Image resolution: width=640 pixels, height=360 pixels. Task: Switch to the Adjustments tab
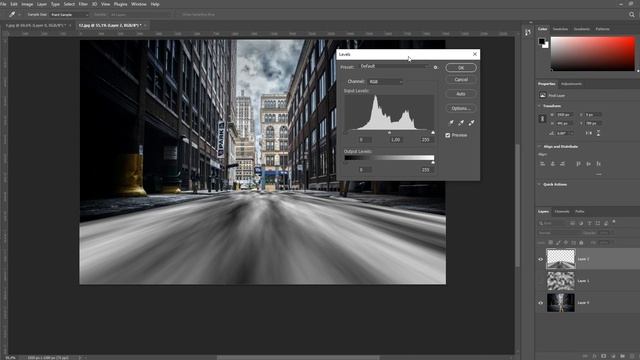[571, 84]
